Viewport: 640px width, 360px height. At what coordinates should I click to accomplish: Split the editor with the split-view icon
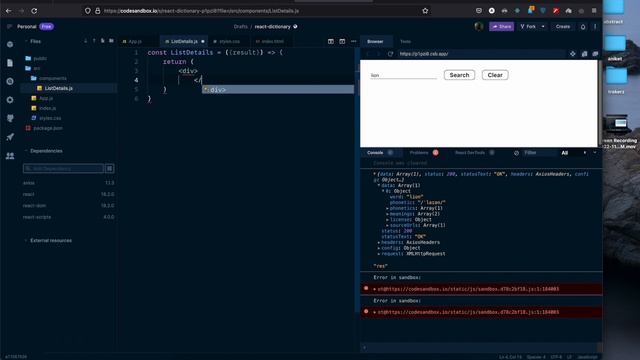331,41
